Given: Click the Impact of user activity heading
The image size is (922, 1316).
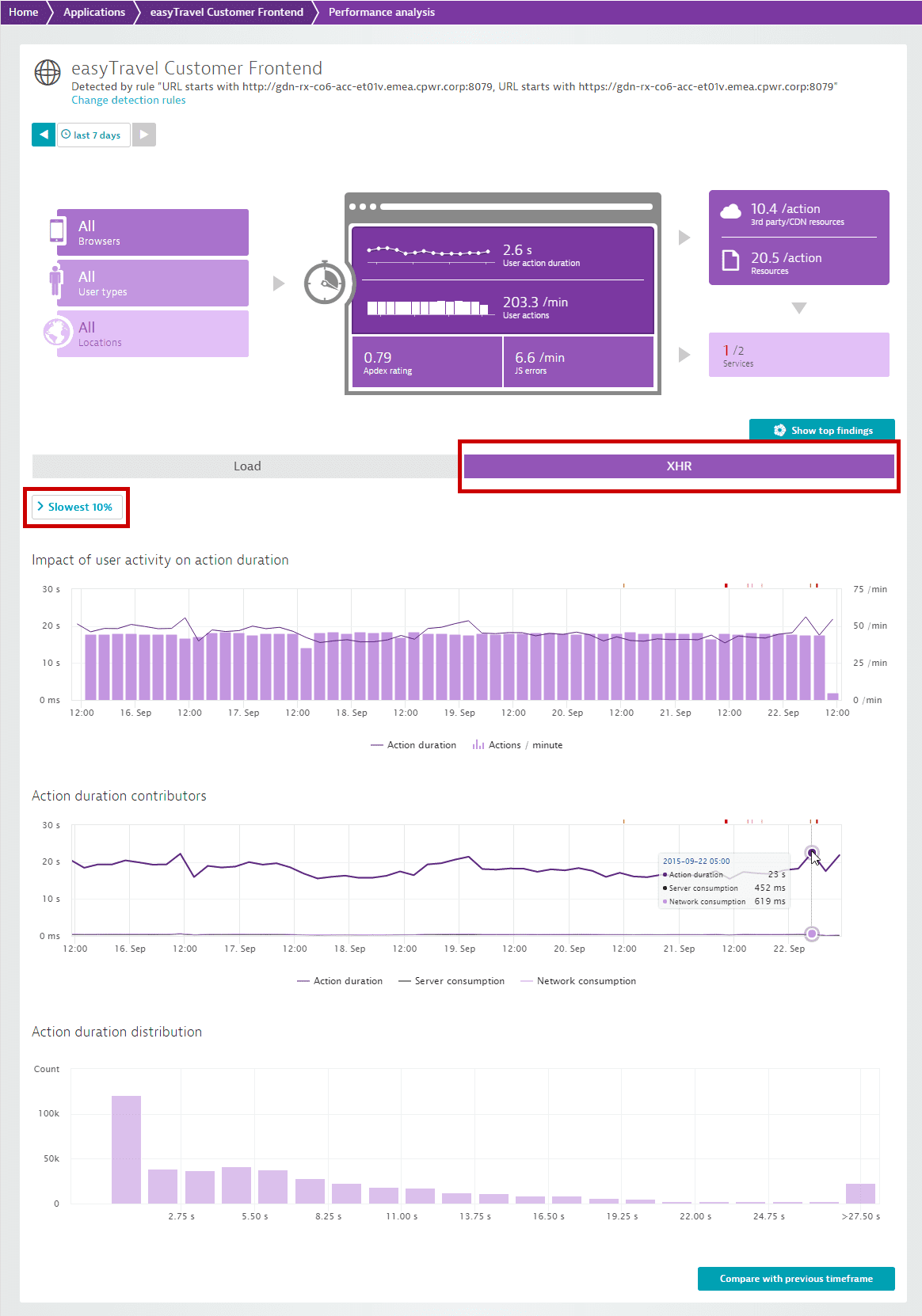Looking at the screenshot, I should [160, 560].
